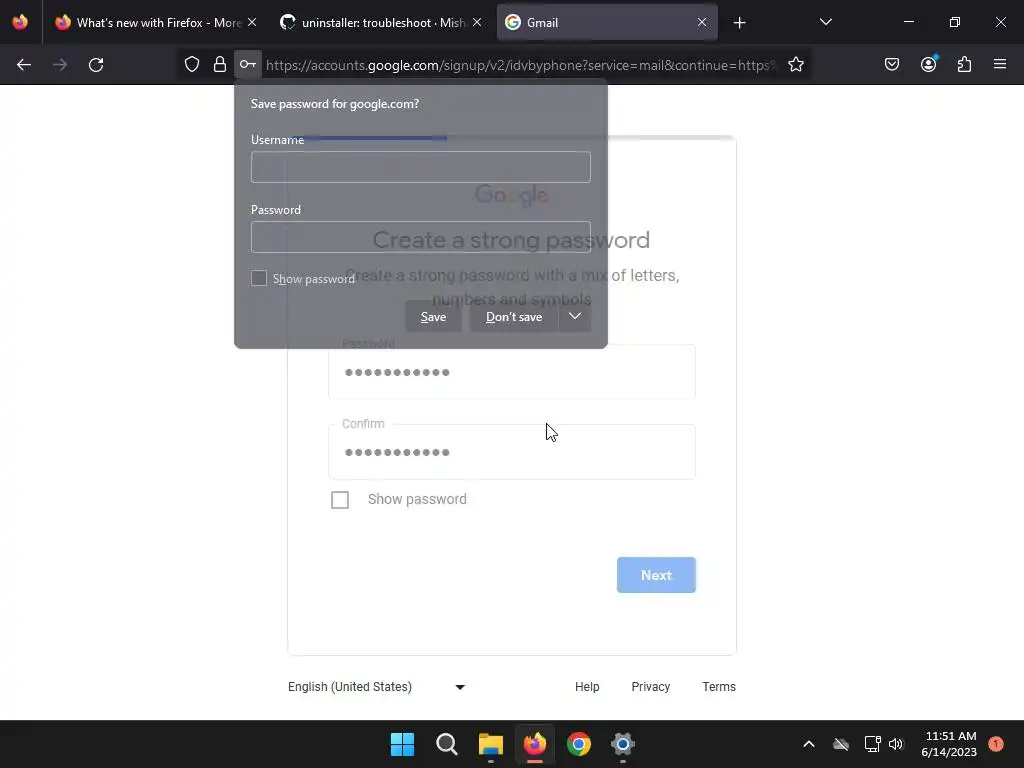Screen dimensions: 1024x768
Task: Open the Save to Pocket icon
Action: click(891, 65)
